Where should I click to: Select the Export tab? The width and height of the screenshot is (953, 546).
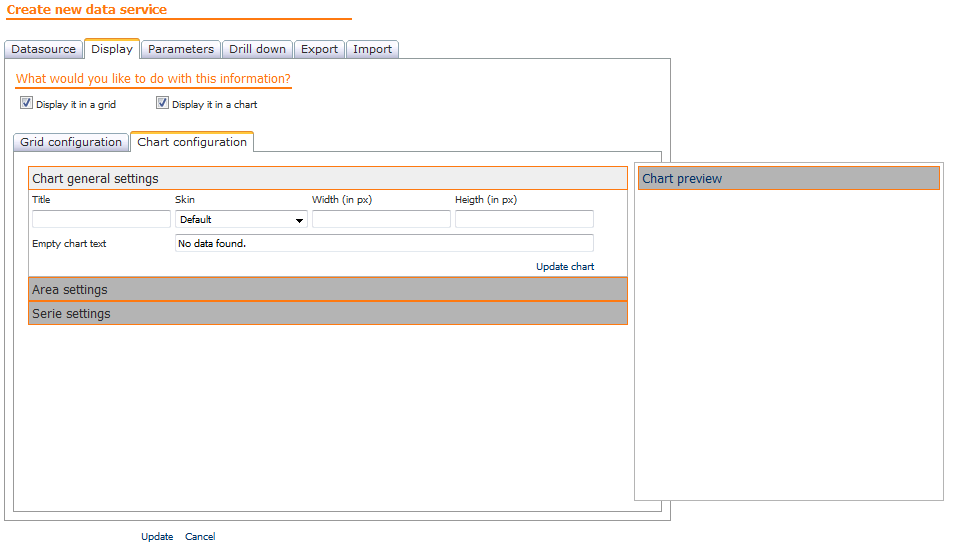[319, 49]
